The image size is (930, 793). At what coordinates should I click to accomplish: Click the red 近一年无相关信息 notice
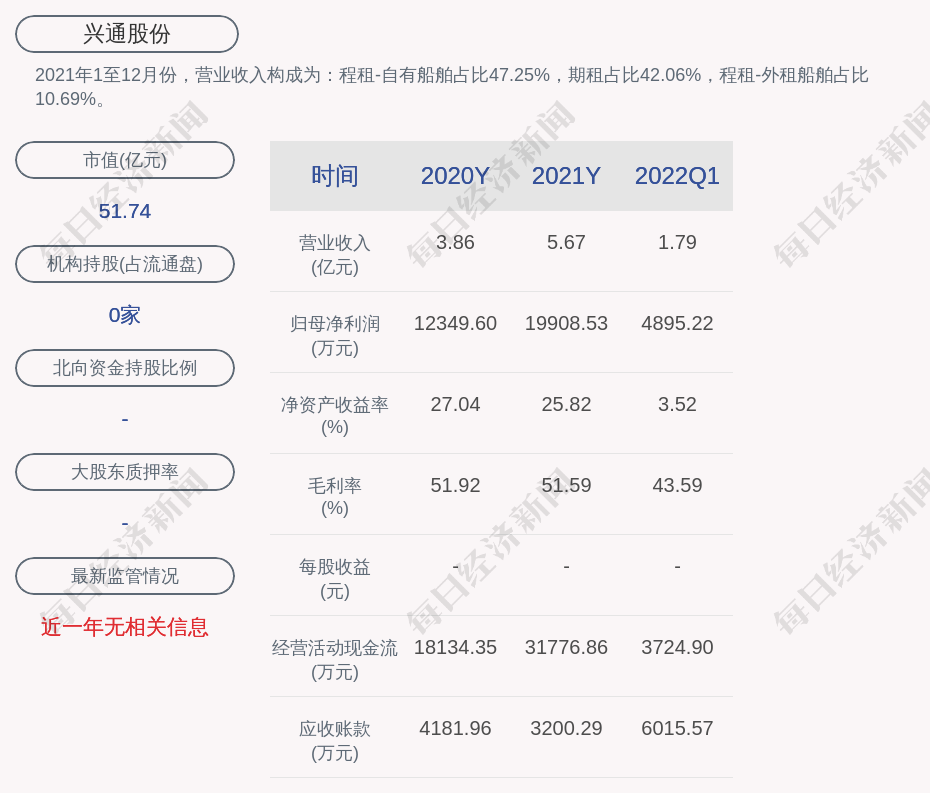click(125, 627)
